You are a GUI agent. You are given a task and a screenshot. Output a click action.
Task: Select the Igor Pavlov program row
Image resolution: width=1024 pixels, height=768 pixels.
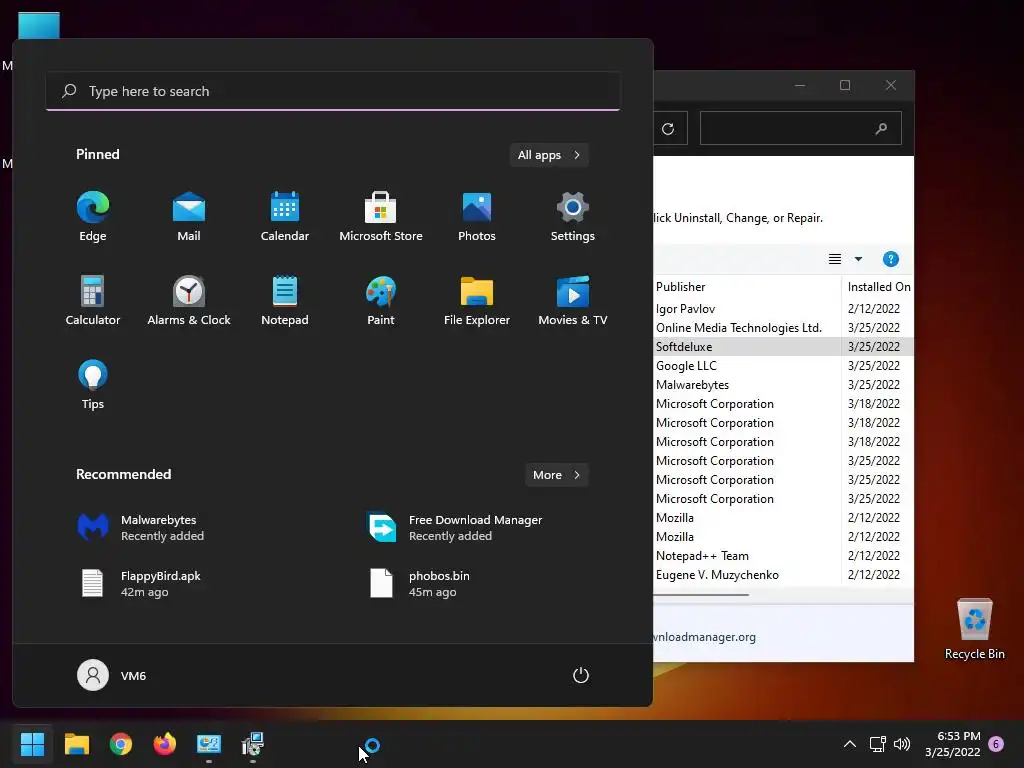pyautogui.click(x=783, y=309)
